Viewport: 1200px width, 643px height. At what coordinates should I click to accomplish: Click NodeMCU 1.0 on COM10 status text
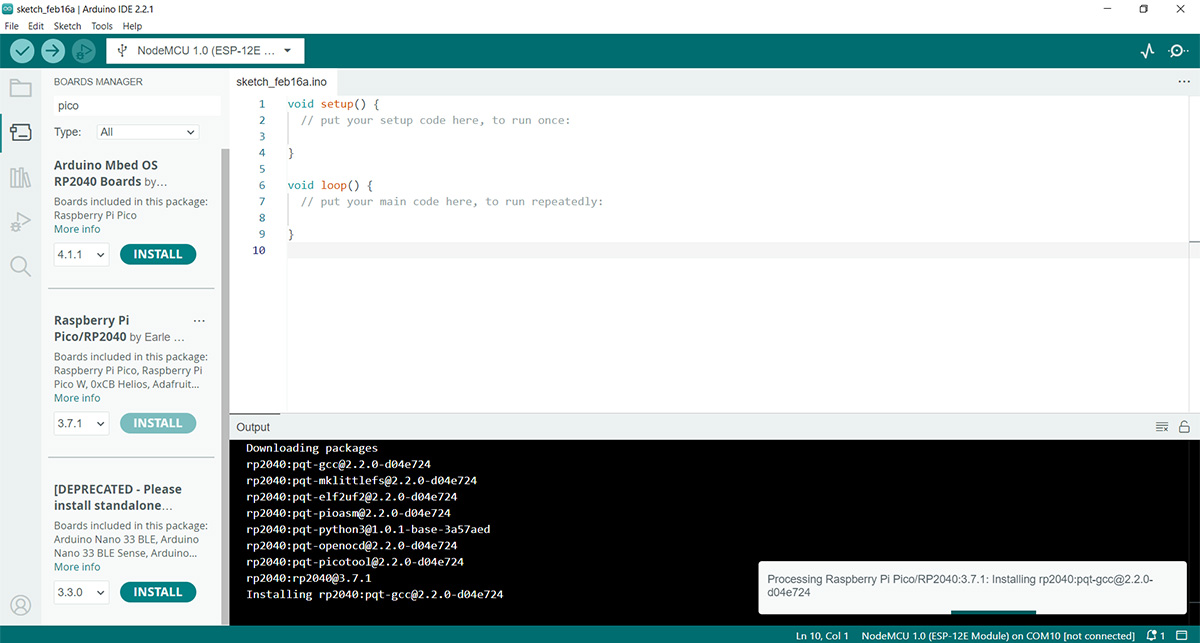998,635
